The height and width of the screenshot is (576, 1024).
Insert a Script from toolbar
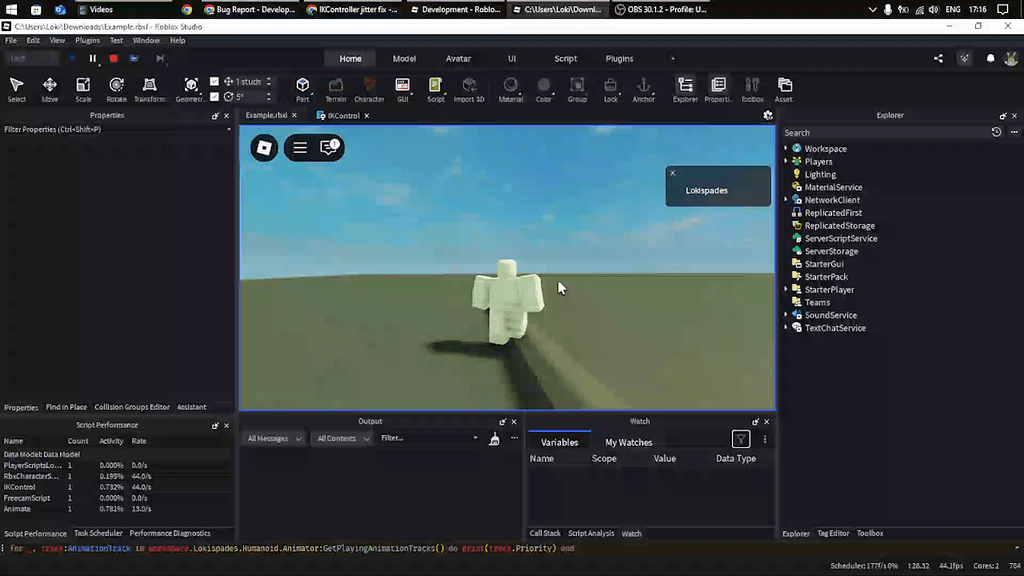436,89
